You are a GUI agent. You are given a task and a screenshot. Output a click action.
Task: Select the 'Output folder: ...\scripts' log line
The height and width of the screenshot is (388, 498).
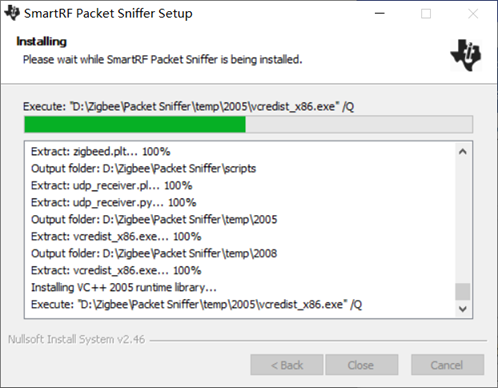143,168
